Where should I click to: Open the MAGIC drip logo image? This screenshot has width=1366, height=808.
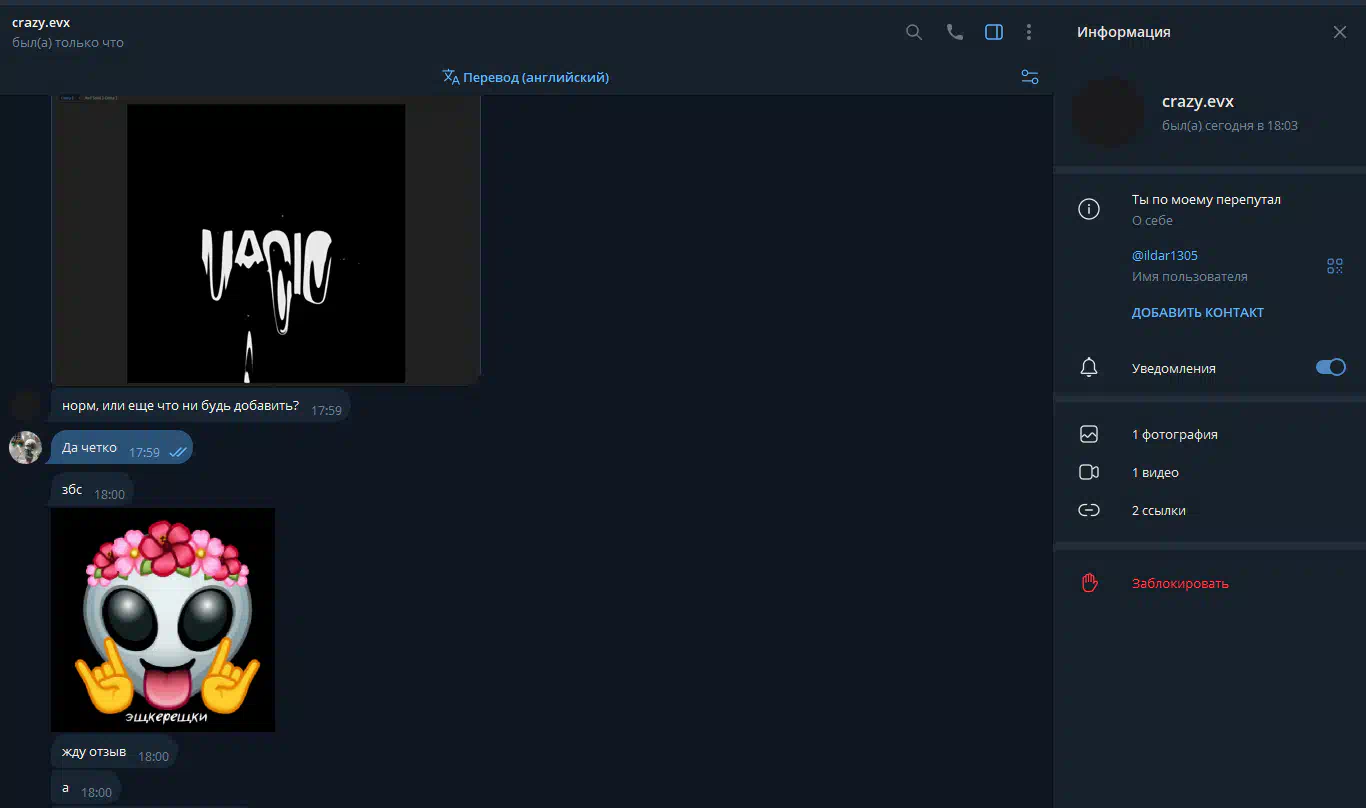click(x=266, y=242)
